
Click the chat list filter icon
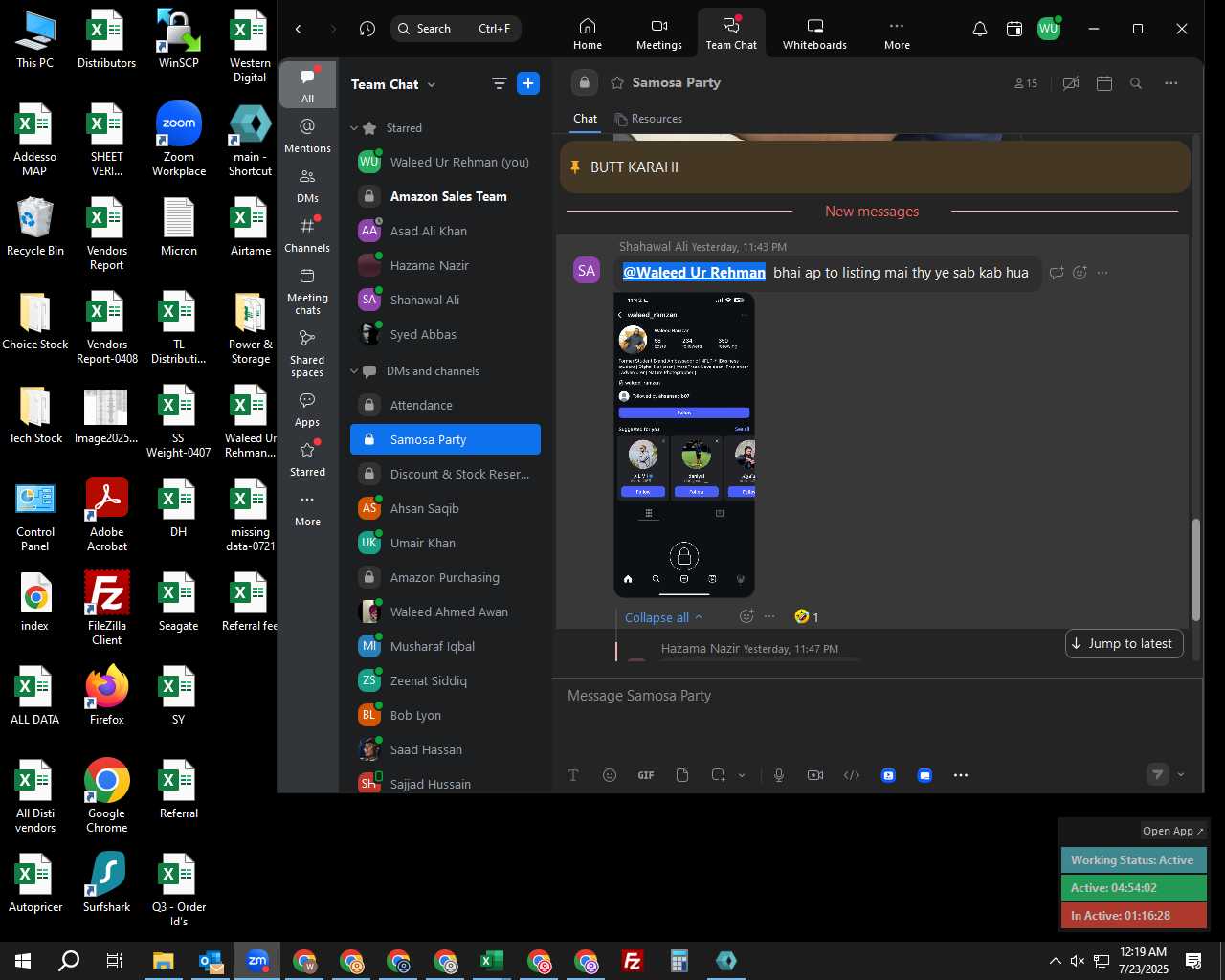tap(499, 84)
